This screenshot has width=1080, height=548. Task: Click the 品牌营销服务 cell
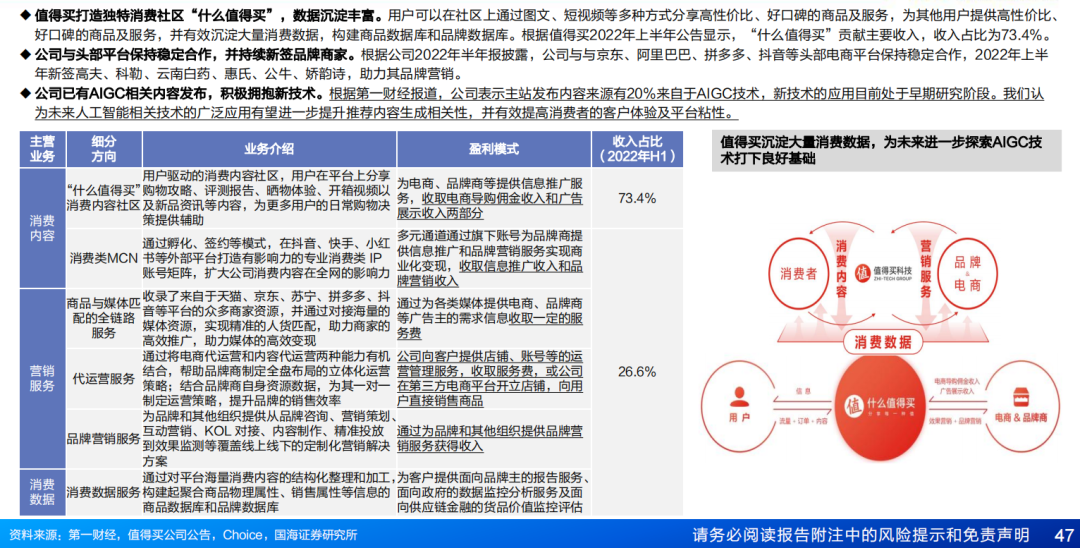[104, 439]
